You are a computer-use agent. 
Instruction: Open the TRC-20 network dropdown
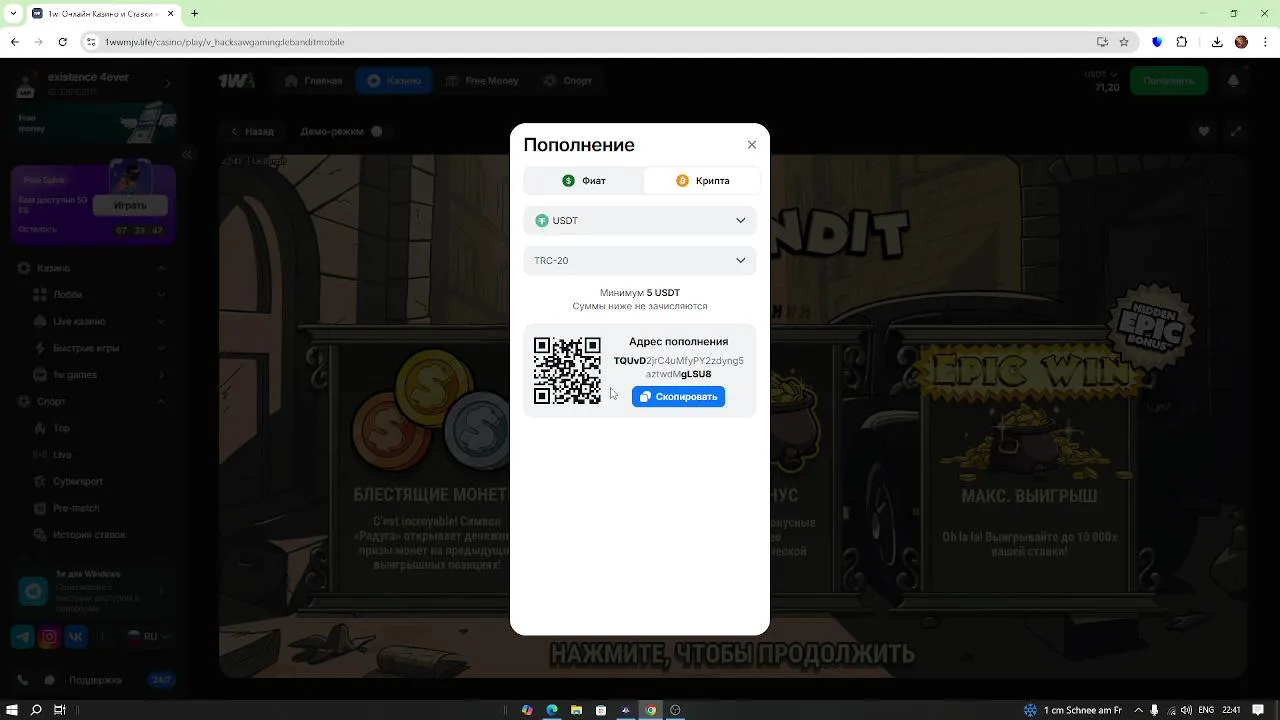(640, 261)
